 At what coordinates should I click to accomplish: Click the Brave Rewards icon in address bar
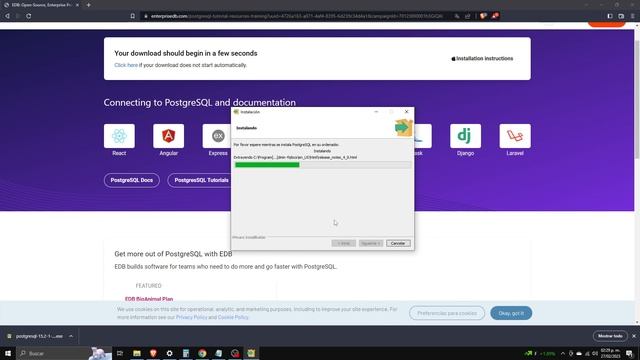(x=495, y=16)
